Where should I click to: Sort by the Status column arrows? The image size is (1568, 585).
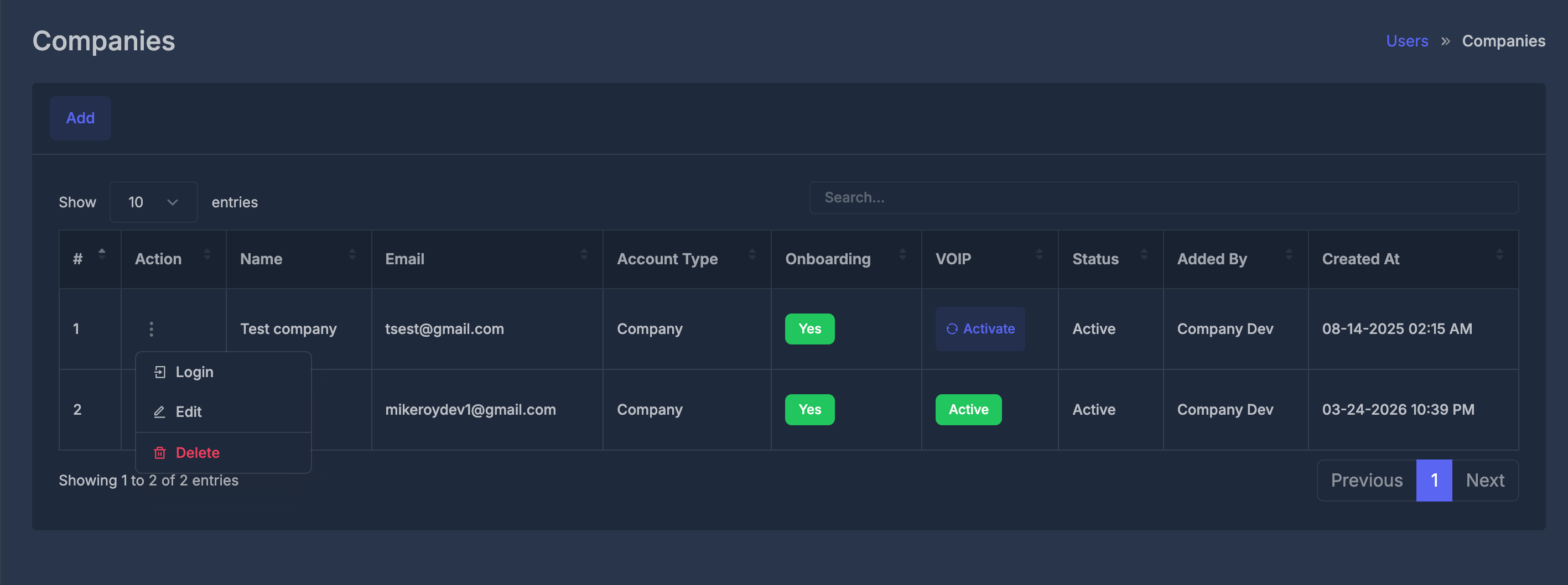pos(1144,254)
